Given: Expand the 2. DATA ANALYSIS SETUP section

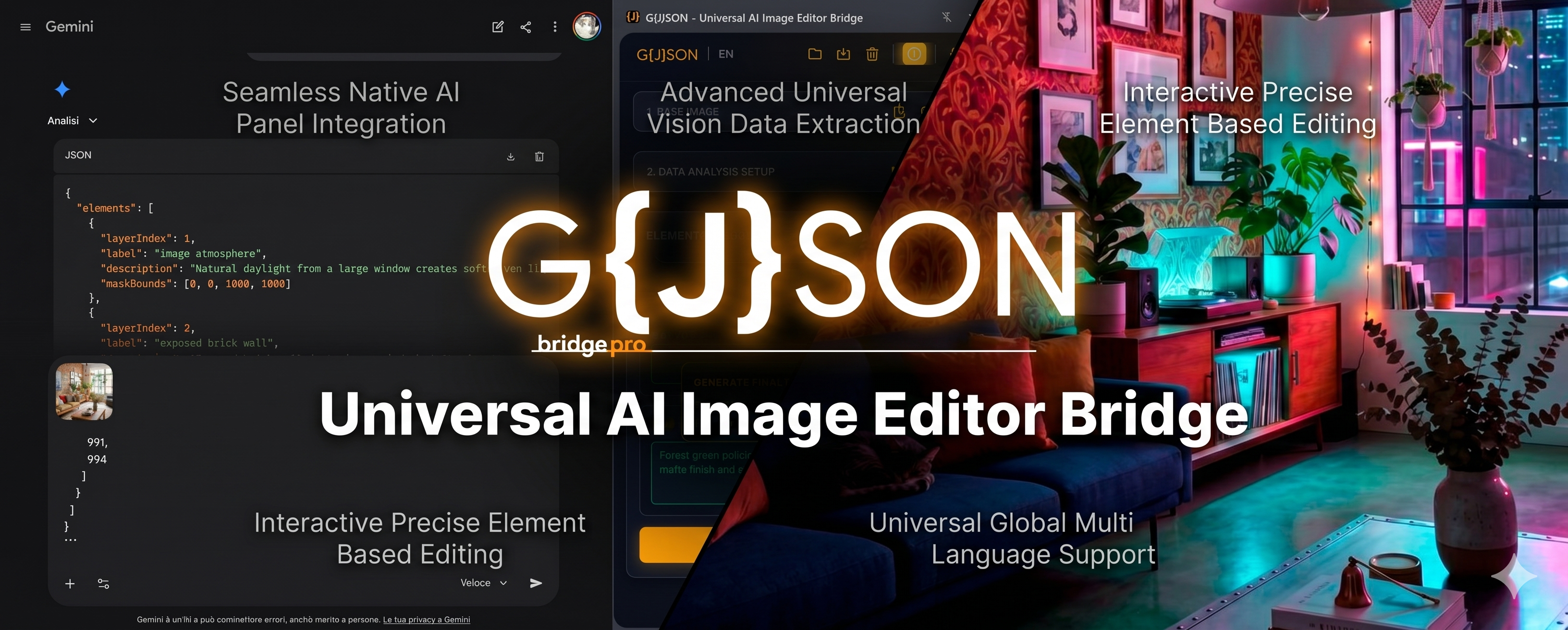Looking at the screenshot, I should point(764,171).
